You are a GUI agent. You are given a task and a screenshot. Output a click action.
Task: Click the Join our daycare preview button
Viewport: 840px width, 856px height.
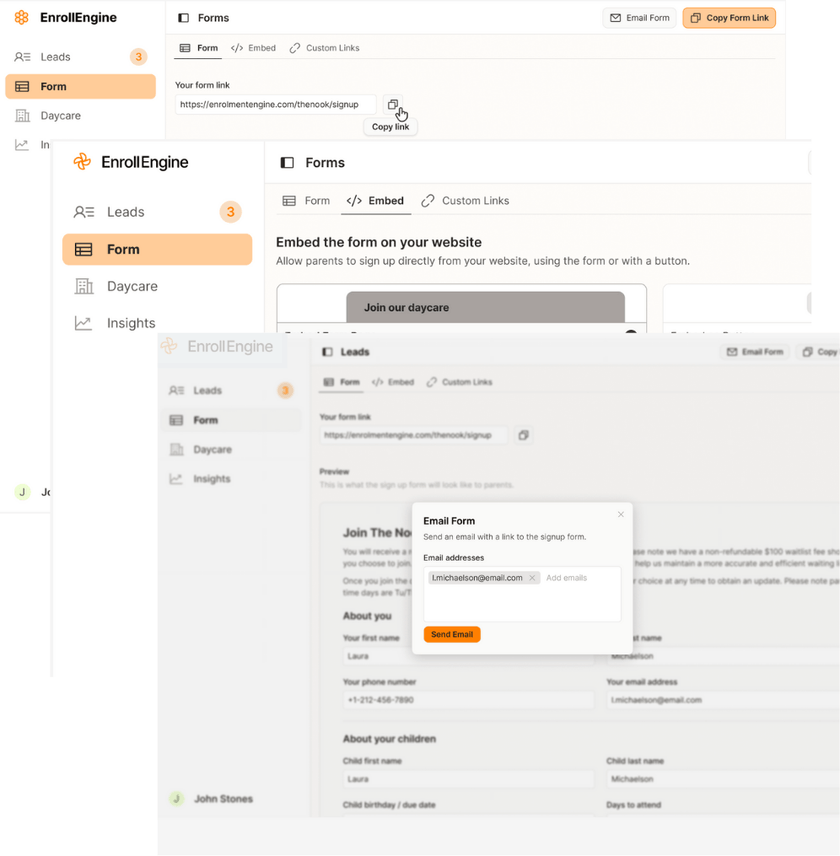coord(485,307)
